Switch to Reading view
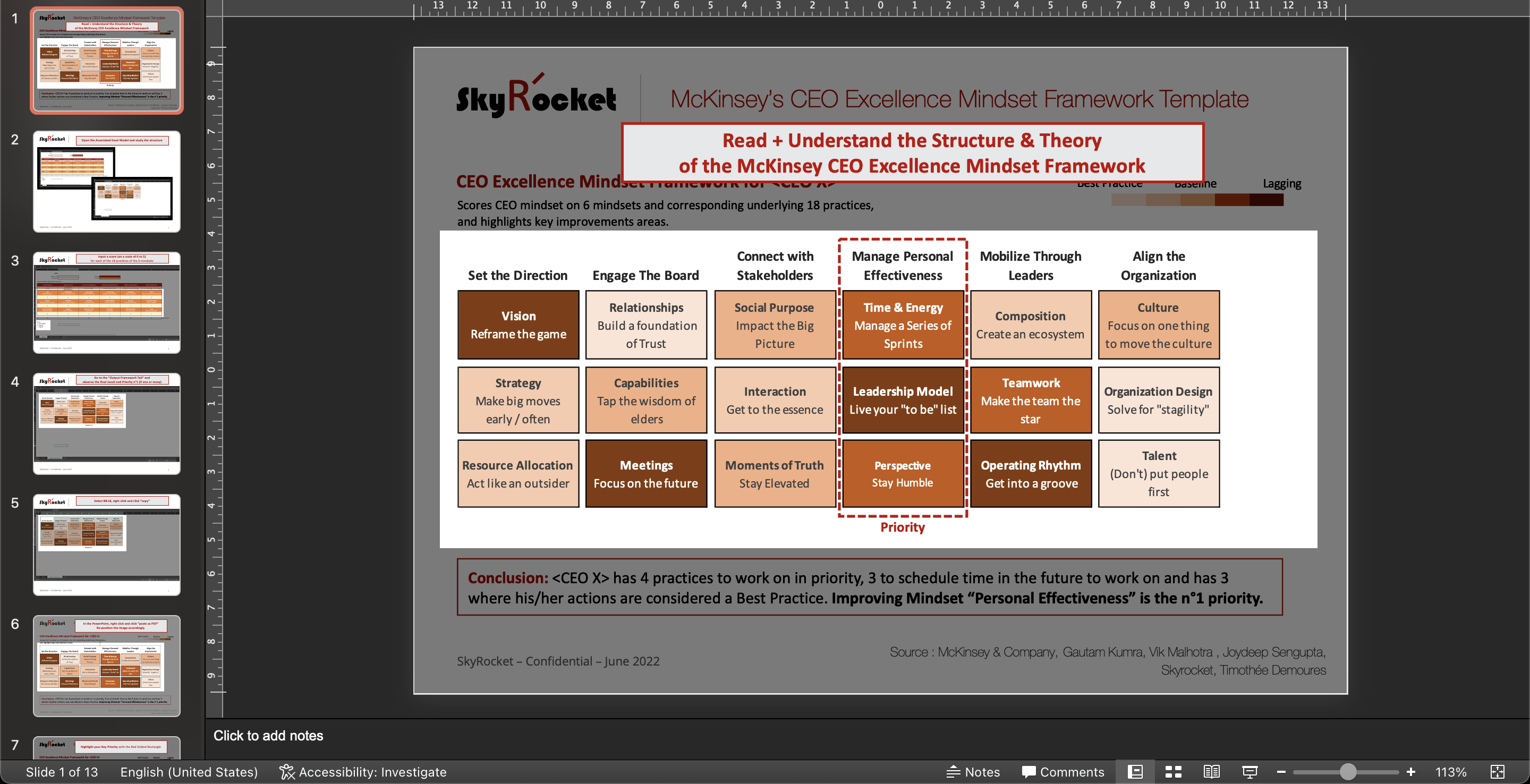Screen dimensions: 1530x784 (x=1212, y=772)
